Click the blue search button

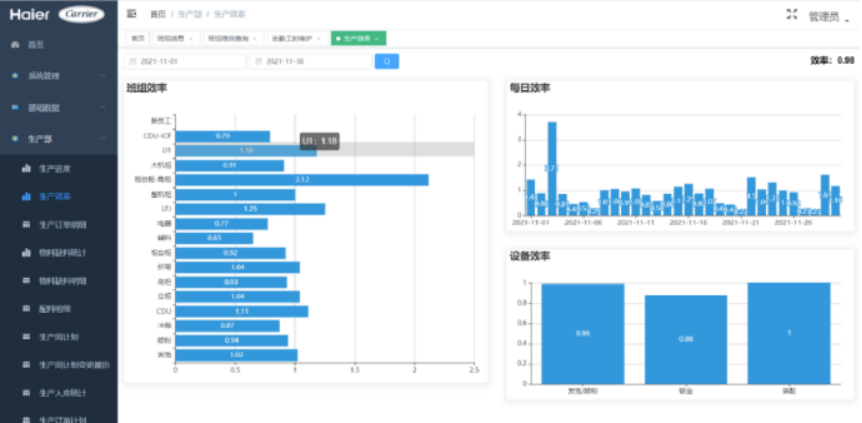click(386, 61)
